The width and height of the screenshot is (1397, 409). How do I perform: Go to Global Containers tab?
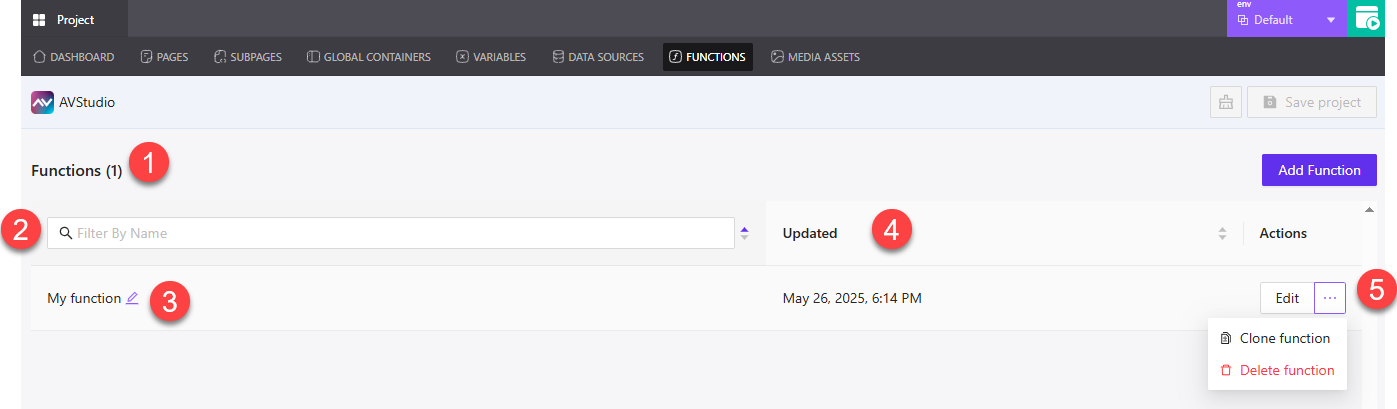click(368, 57)
